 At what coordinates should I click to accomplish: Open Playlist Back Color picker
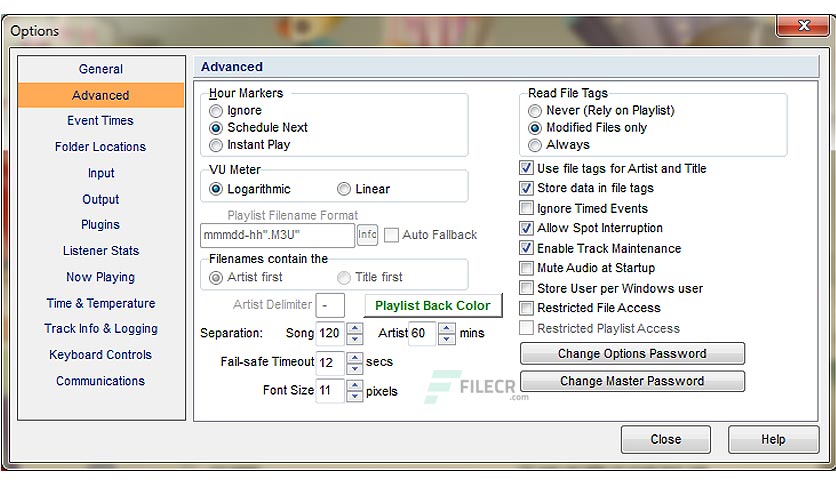[x=433, y=305]
